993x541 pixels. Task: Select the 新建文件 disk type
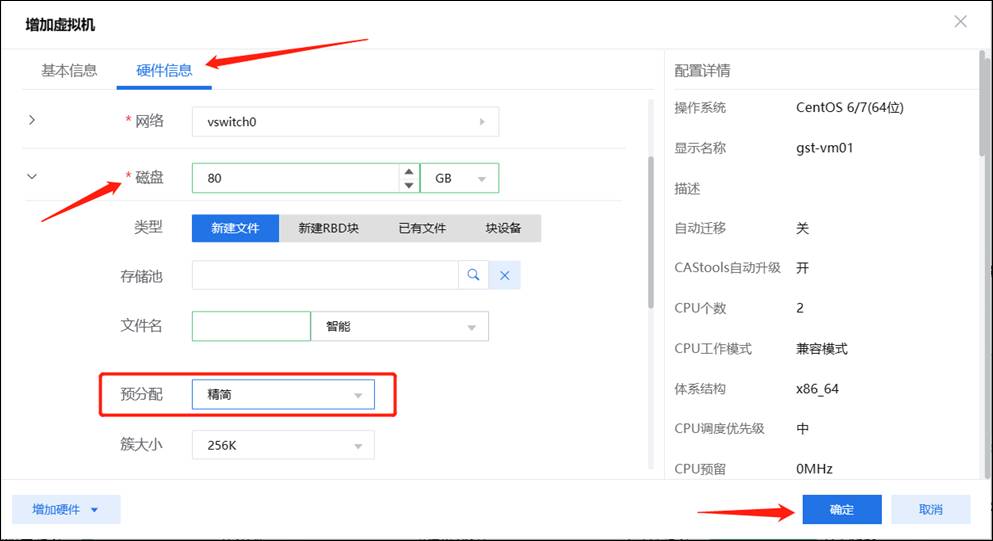pyautogui.click(x=235, y=228)
